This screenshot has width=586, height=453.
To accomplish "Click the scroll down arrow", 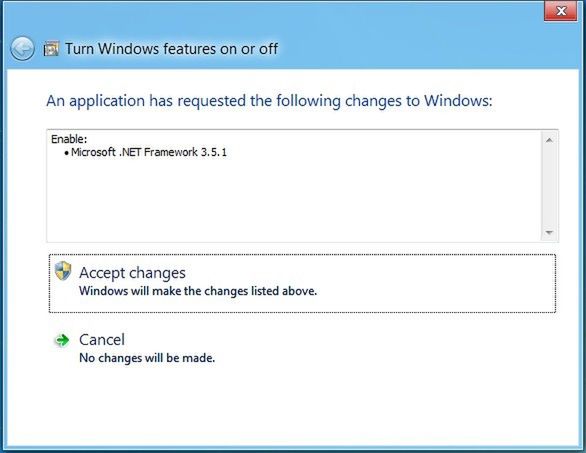I will point(549,232).
